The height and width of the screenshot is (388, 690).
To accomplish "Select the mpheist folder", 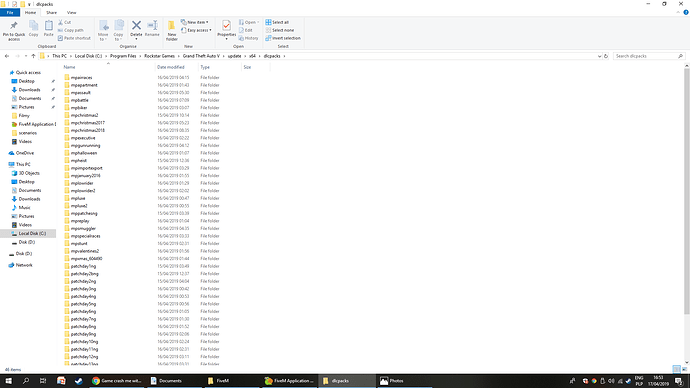I will tap(79, 161).
